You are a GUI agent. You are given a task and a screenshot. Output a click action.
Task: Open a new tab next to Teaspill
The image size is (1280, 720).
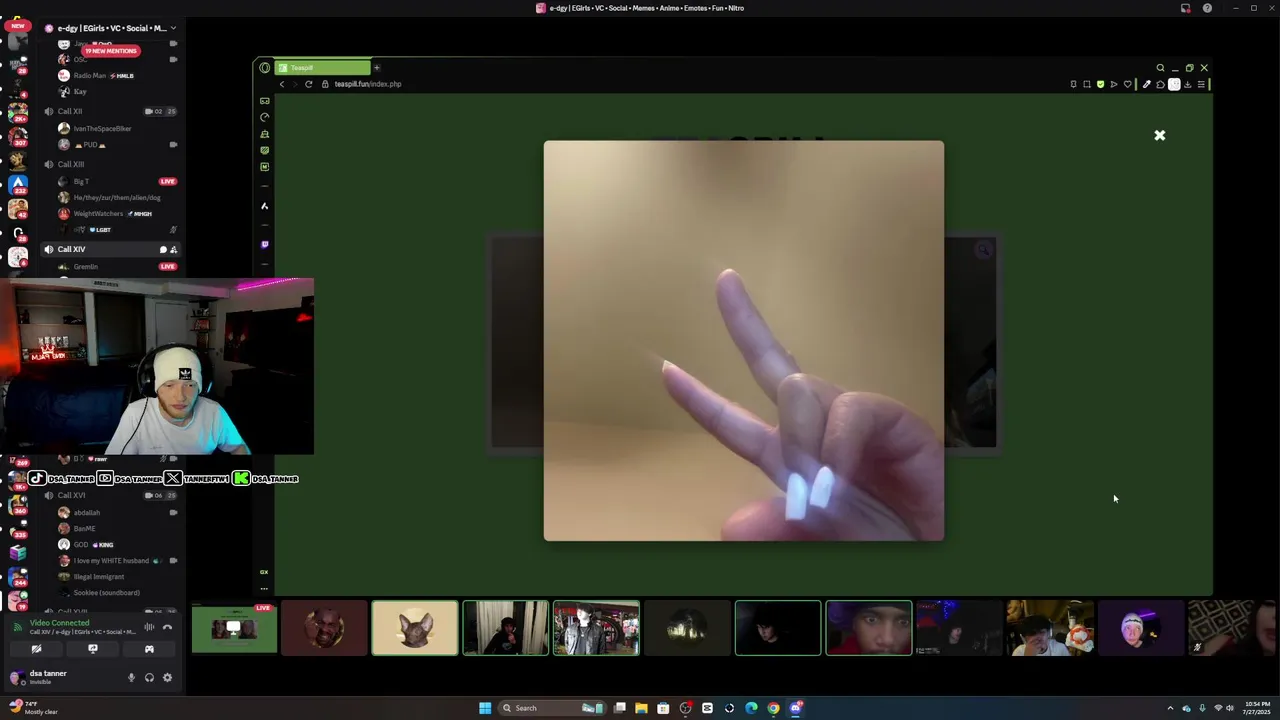coord(377,68)
